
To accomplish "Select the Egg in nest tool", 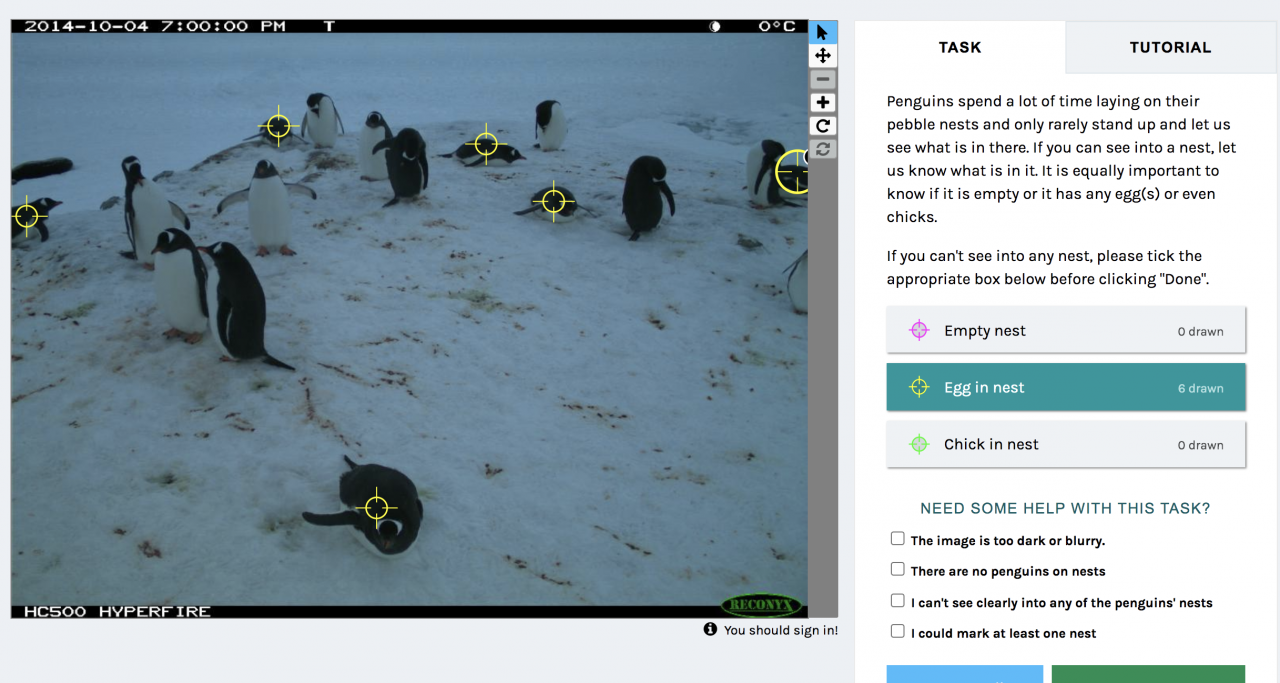I will pos(1066,387).
